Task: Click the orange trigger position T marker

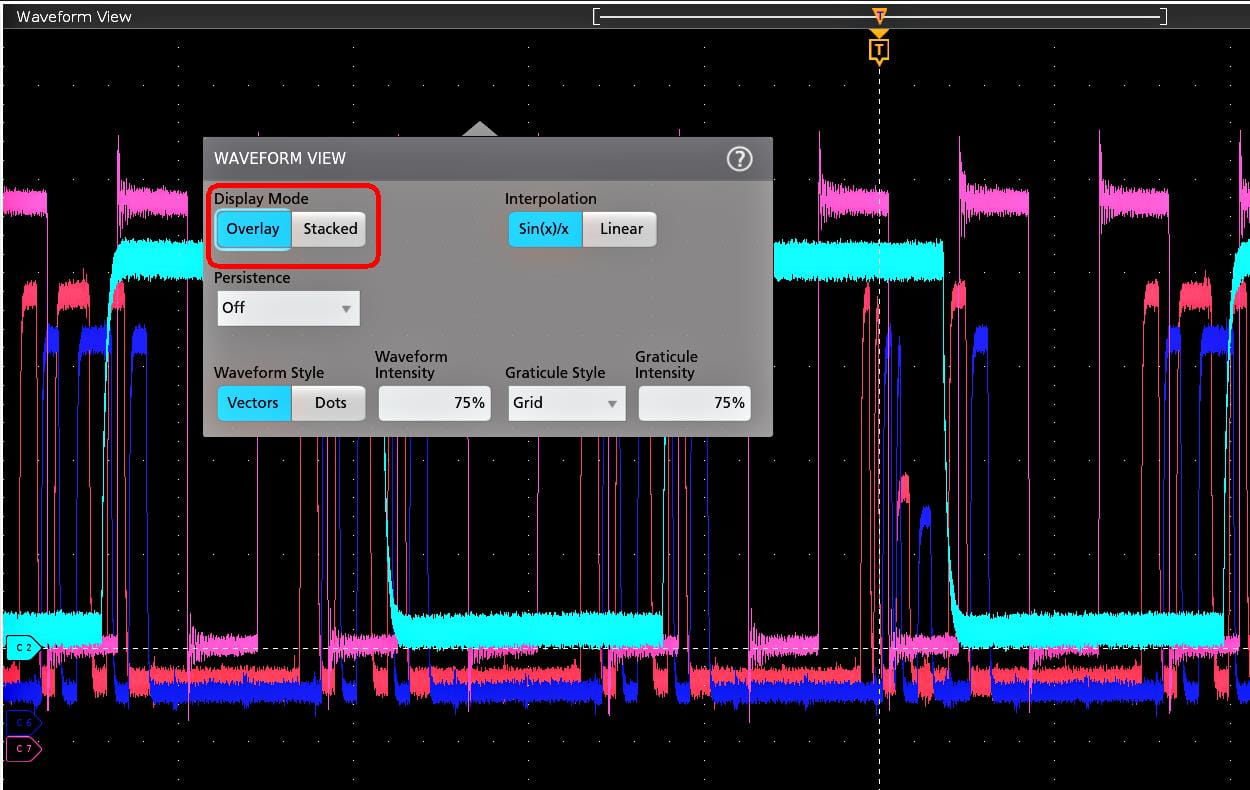Action: [879, 49]
